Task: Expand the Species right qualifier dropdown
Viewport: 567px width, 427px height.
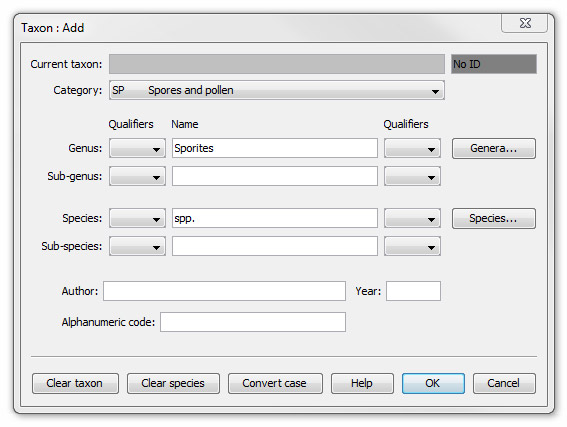Action: point(412,218)
